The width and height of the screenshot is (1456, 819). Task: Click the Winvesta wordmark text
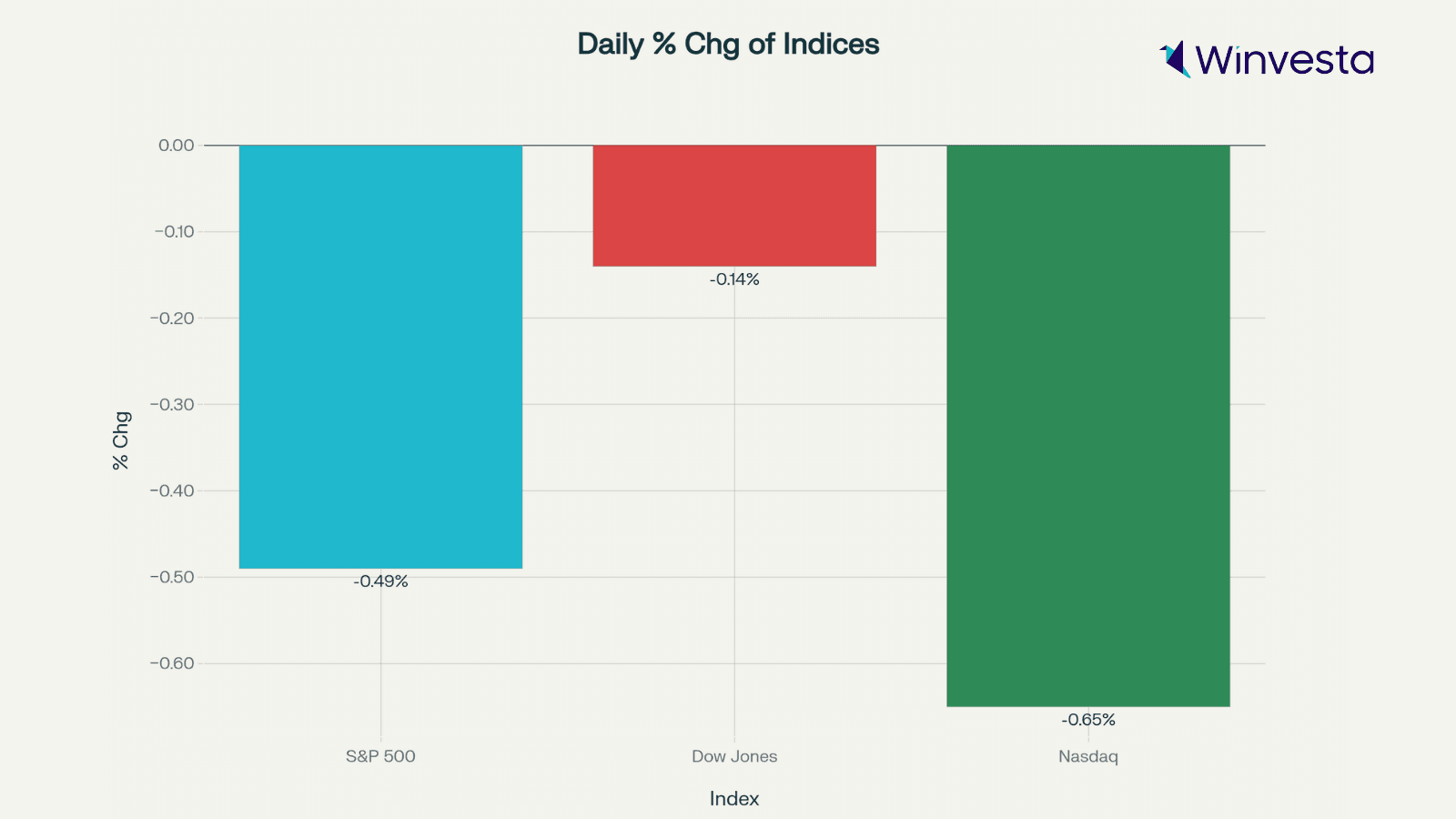coord(1284,60)
